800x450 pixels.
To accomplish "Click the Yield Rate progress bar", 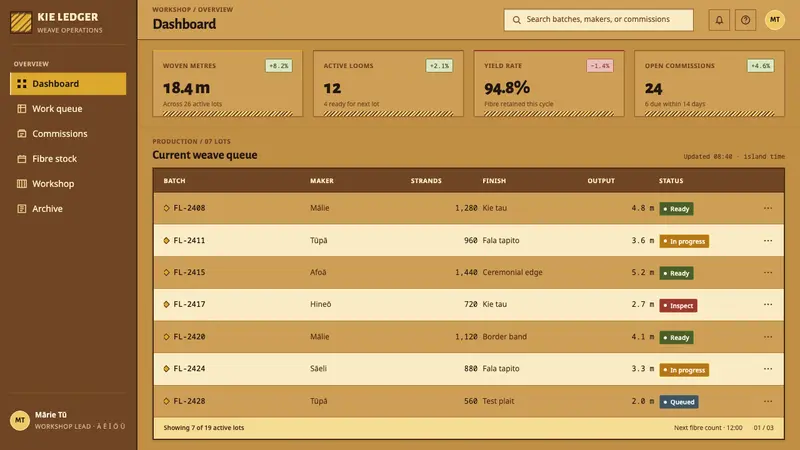I will pyautogui.click(x=549, y=114).
